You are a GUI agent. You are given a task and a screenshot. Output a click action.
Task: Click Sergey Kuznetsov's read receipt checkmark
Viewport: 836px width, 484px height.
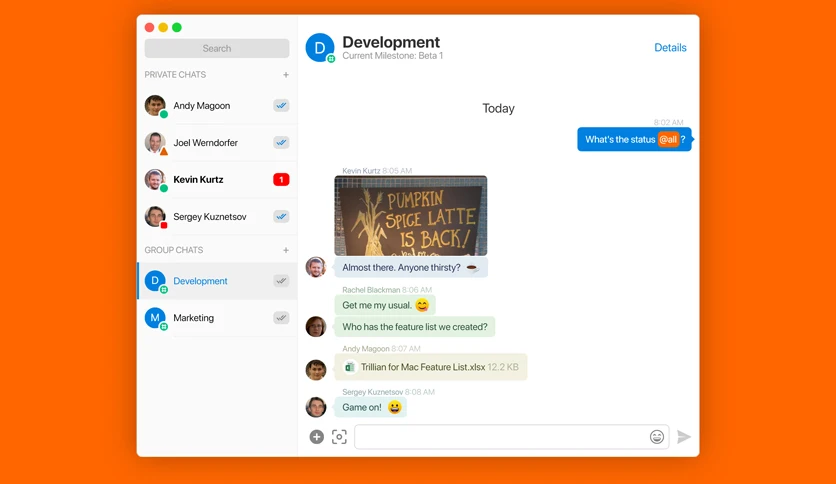[x=281, y=216]
